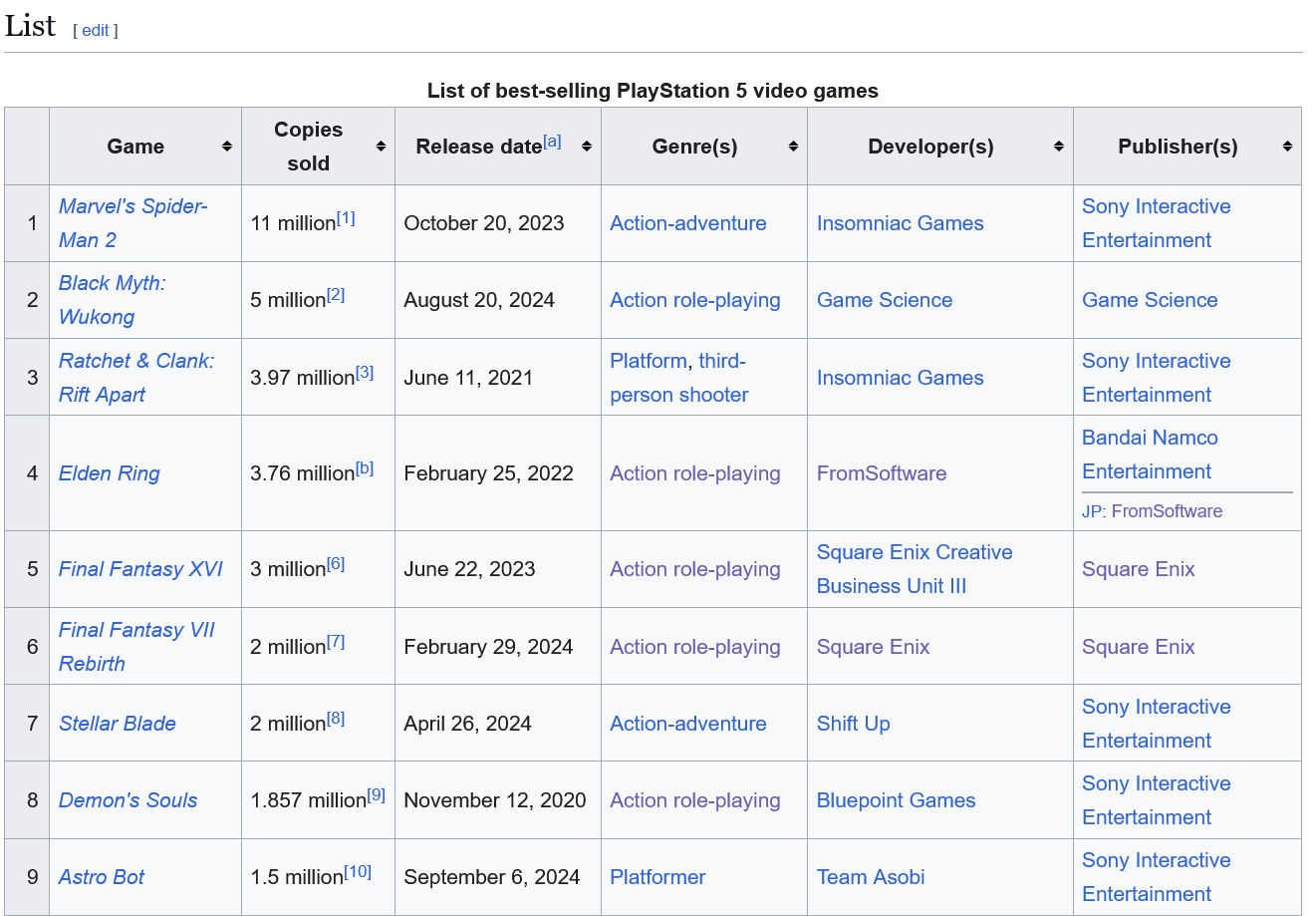Open Game Science developer link
The height and width of the screenshot is (916, 1316).
885,300
